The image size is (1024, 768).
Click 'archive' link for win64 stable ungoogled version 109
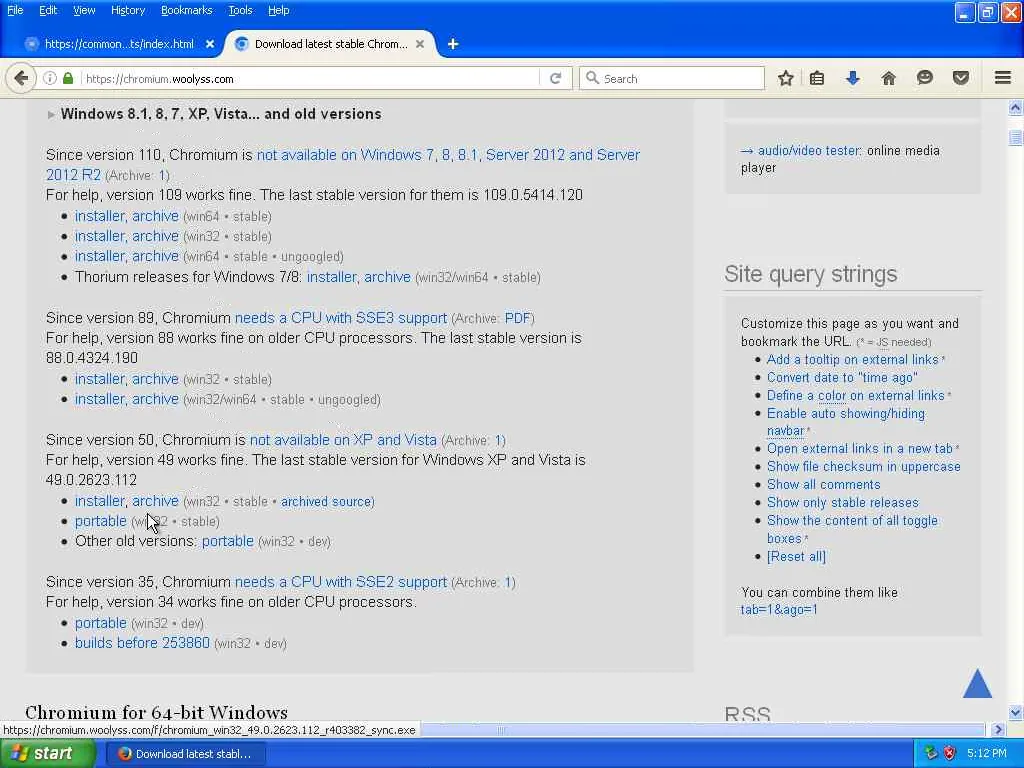(155, 256)
